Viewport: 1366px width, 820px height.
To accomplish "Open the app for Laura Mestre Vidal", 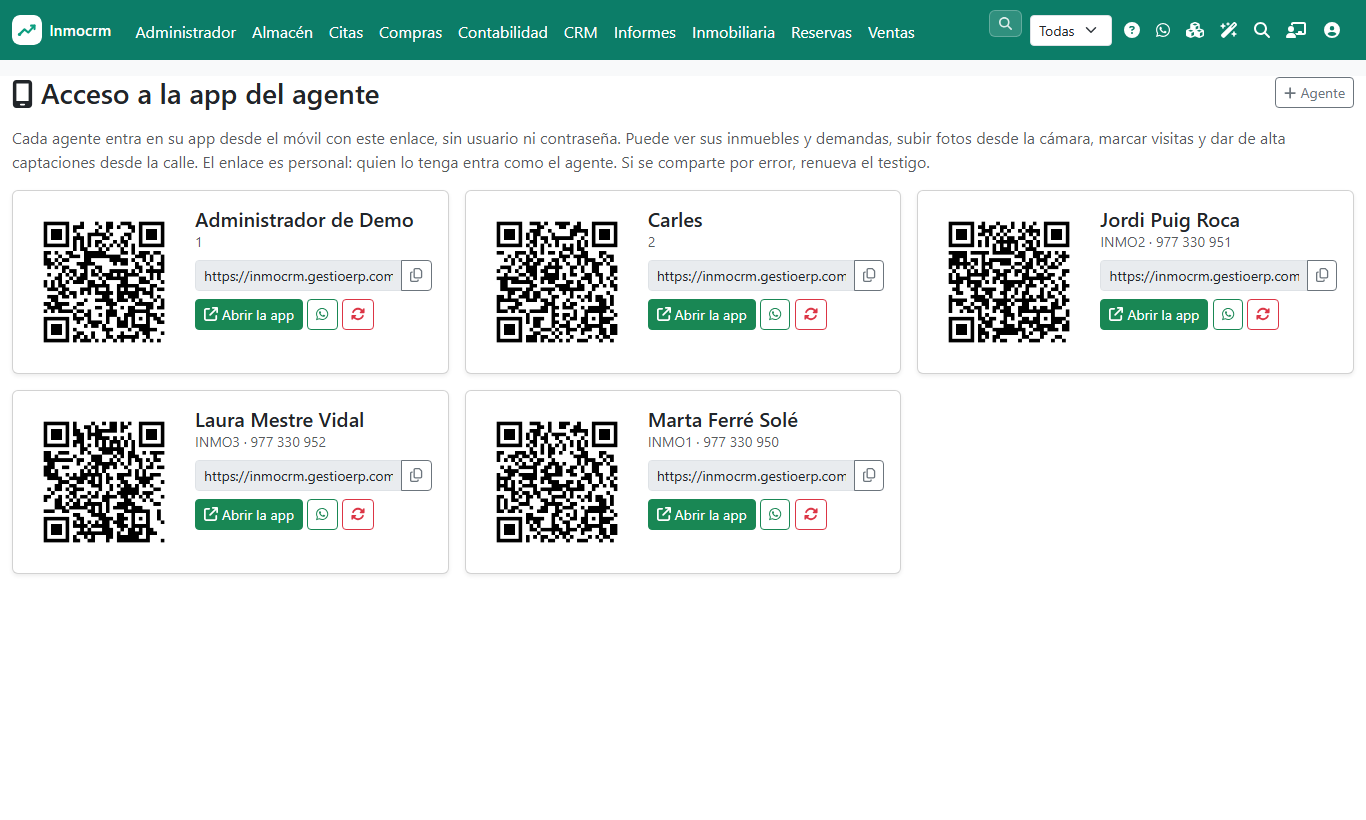I will [x=249, y=515].
